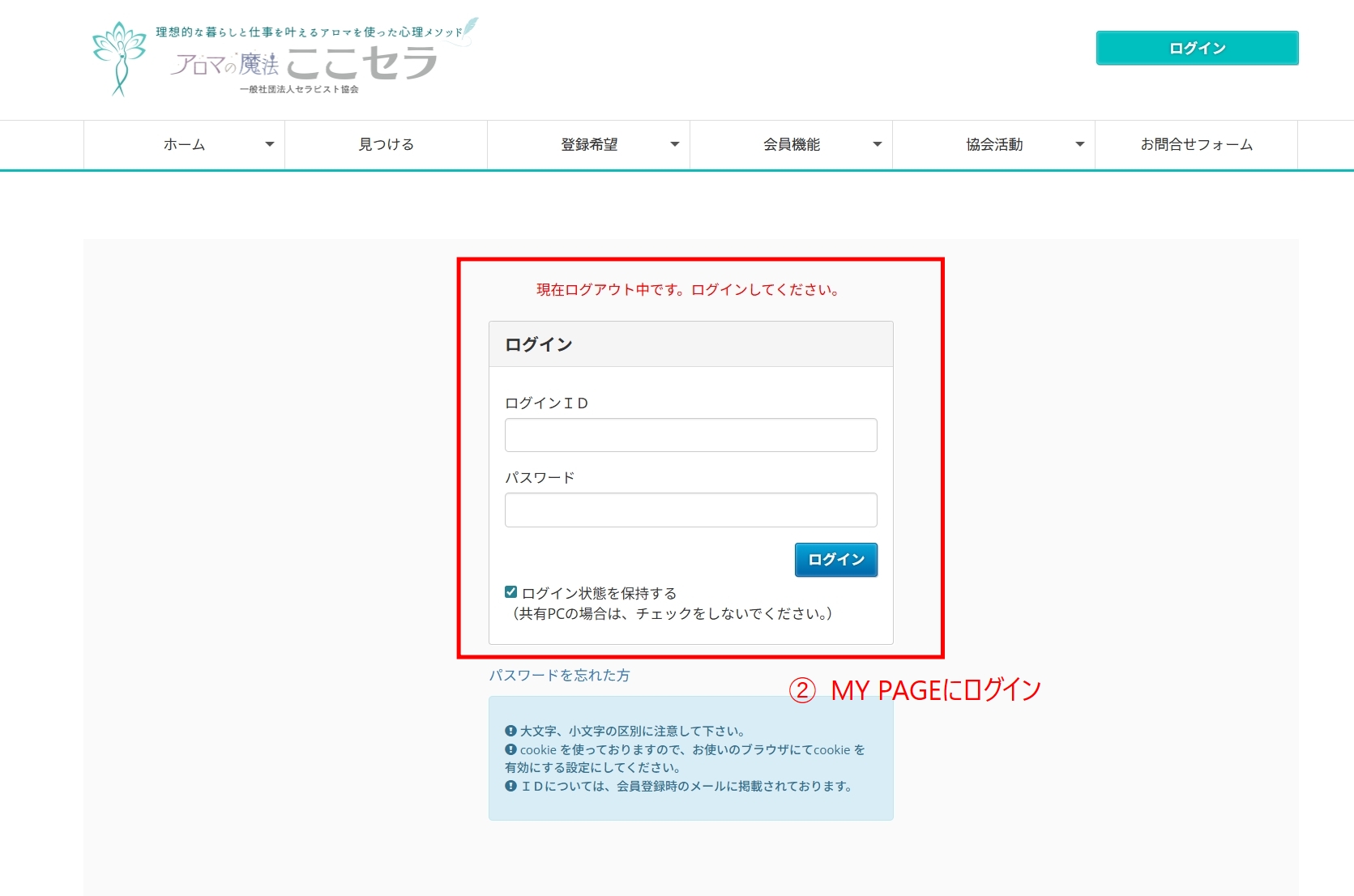This screenshot has height=896, width=1354.
Task: Click the info icon beside 大文字、小文字 note
Action: [x=510, y=731]
